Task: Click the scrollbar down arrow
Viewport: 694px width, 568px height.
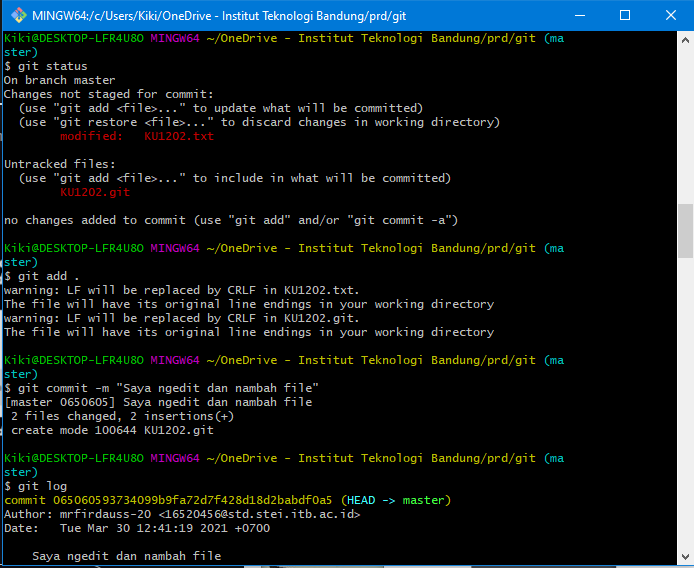Action: point(685,556)
